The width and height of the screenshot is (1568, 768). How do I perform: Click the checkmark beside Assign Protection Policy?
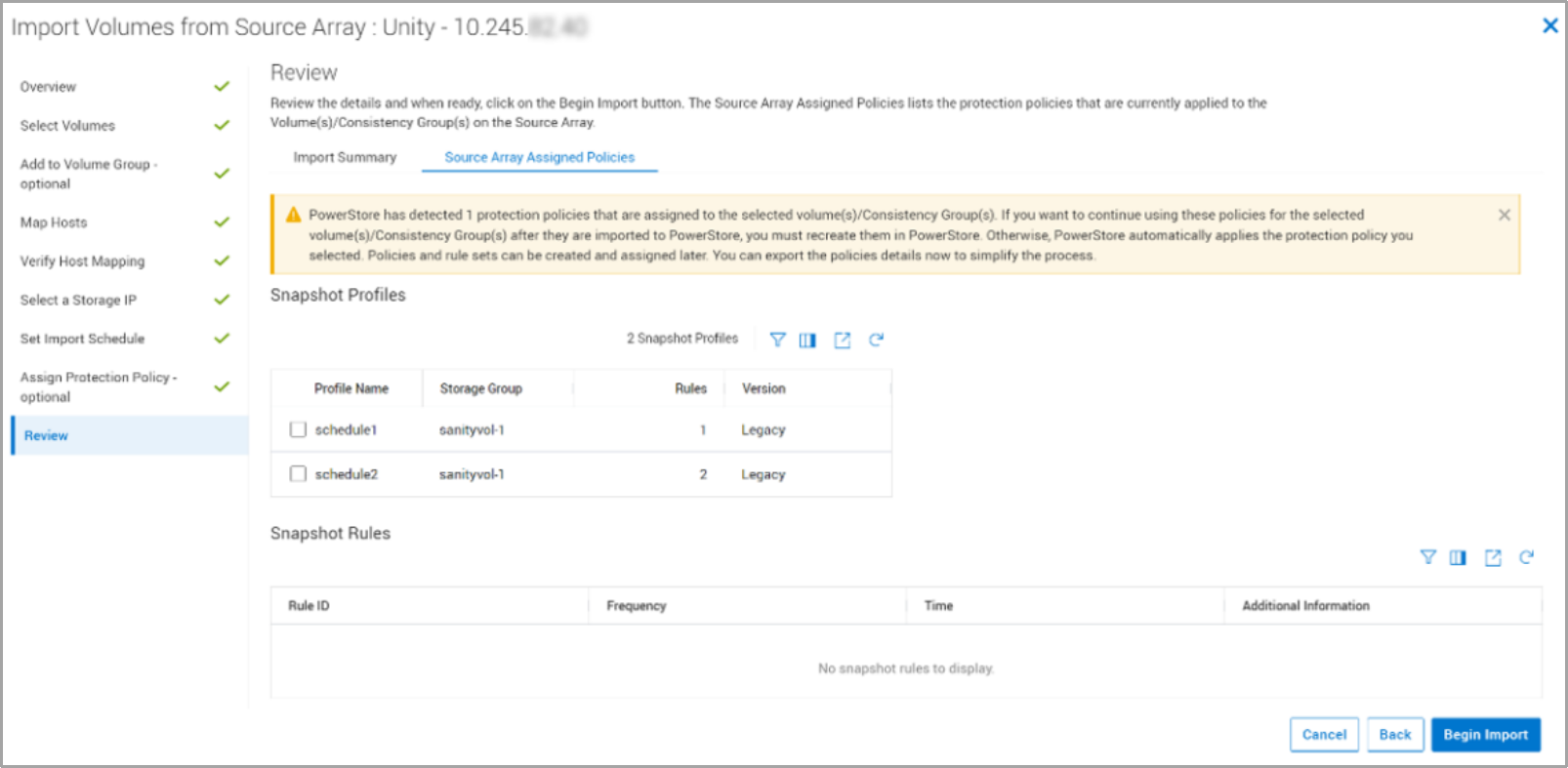pyautogui.click(x=222, y=386)
